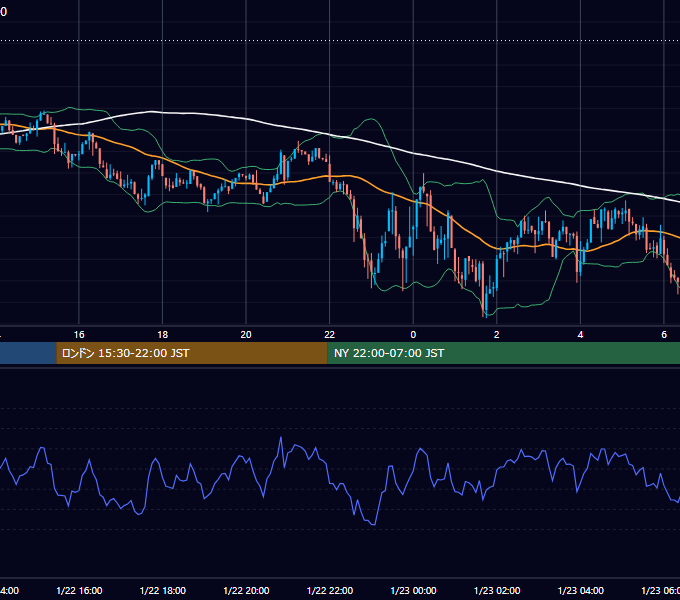
Task: Click hour label 0 on upper chart axis
Action: pos(413,335)
